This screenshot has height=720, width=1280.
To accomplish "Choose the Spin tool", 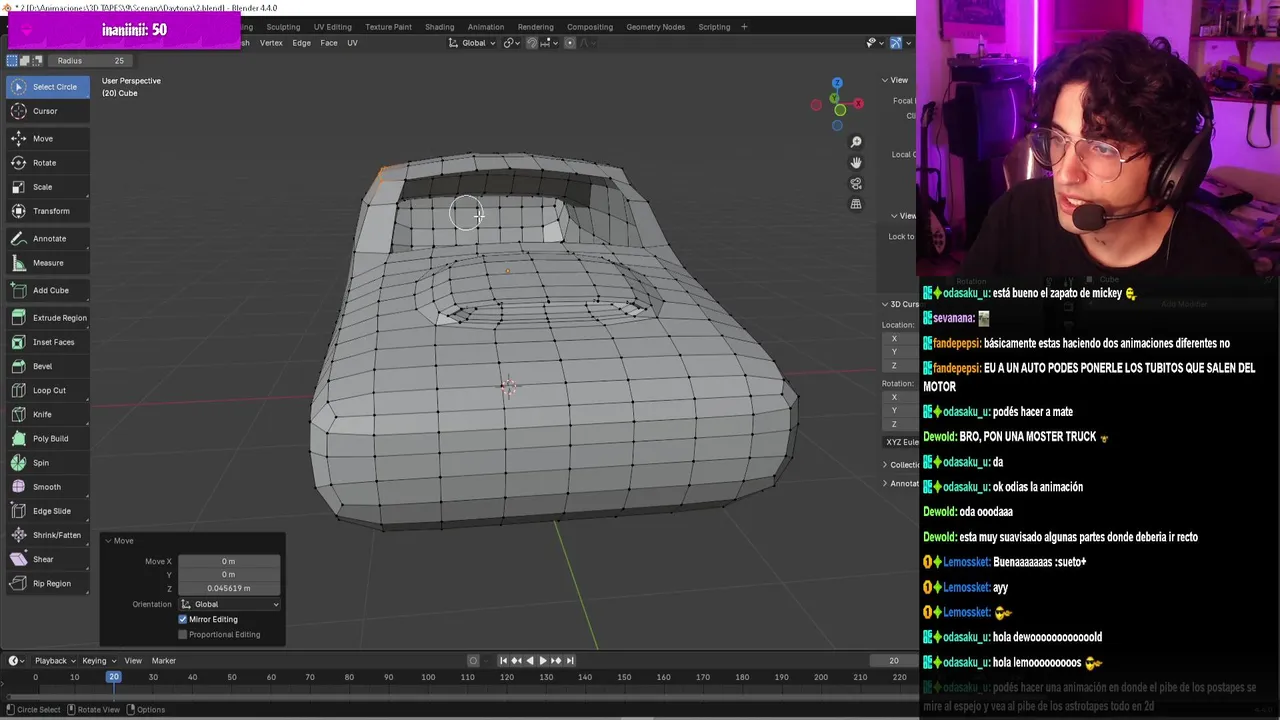I will 47,463.
